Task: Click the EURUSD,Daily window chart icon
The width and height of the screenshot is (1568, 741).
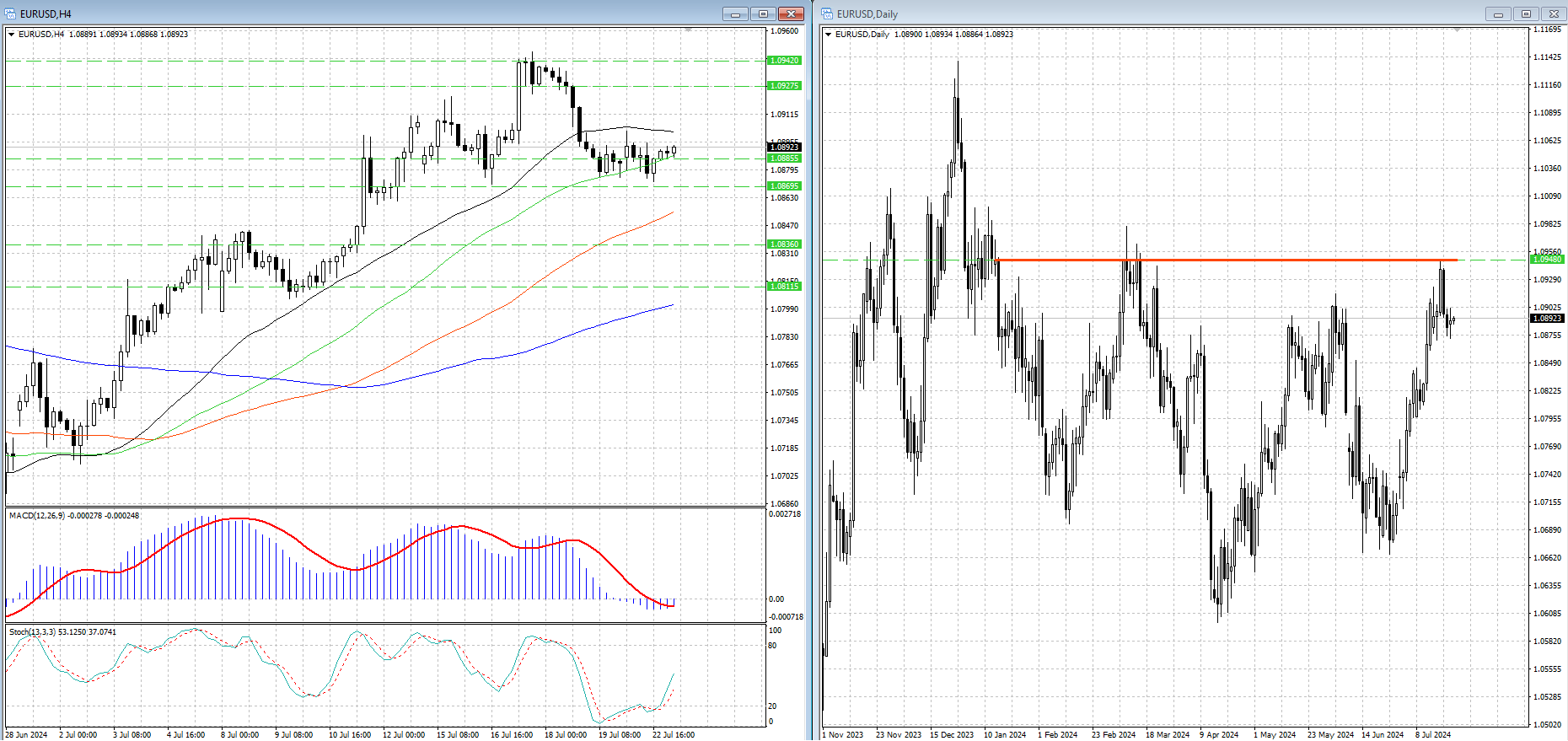Action: coord(827,13)
